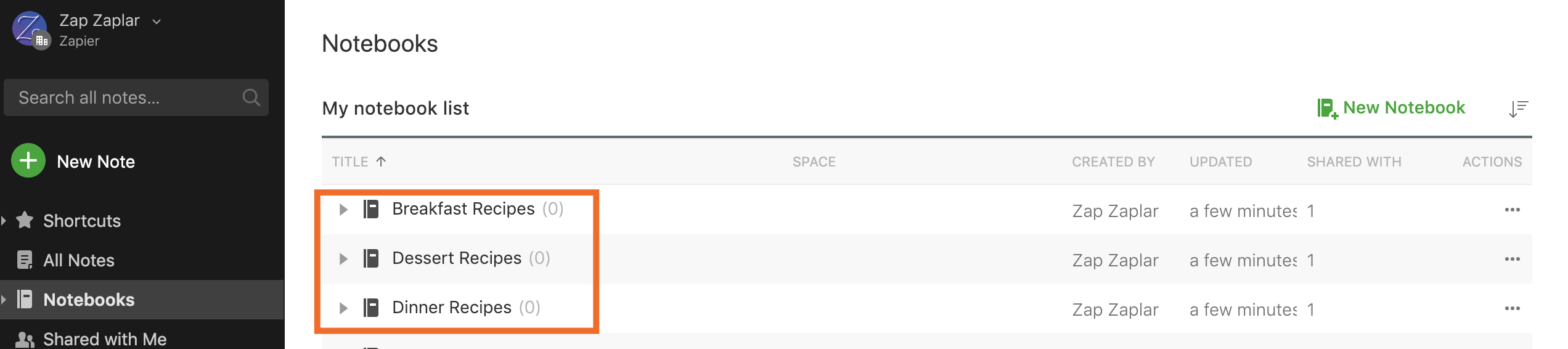
Task: Expand the Shortcuts sidebar section
Action: [x=4, y=220]
